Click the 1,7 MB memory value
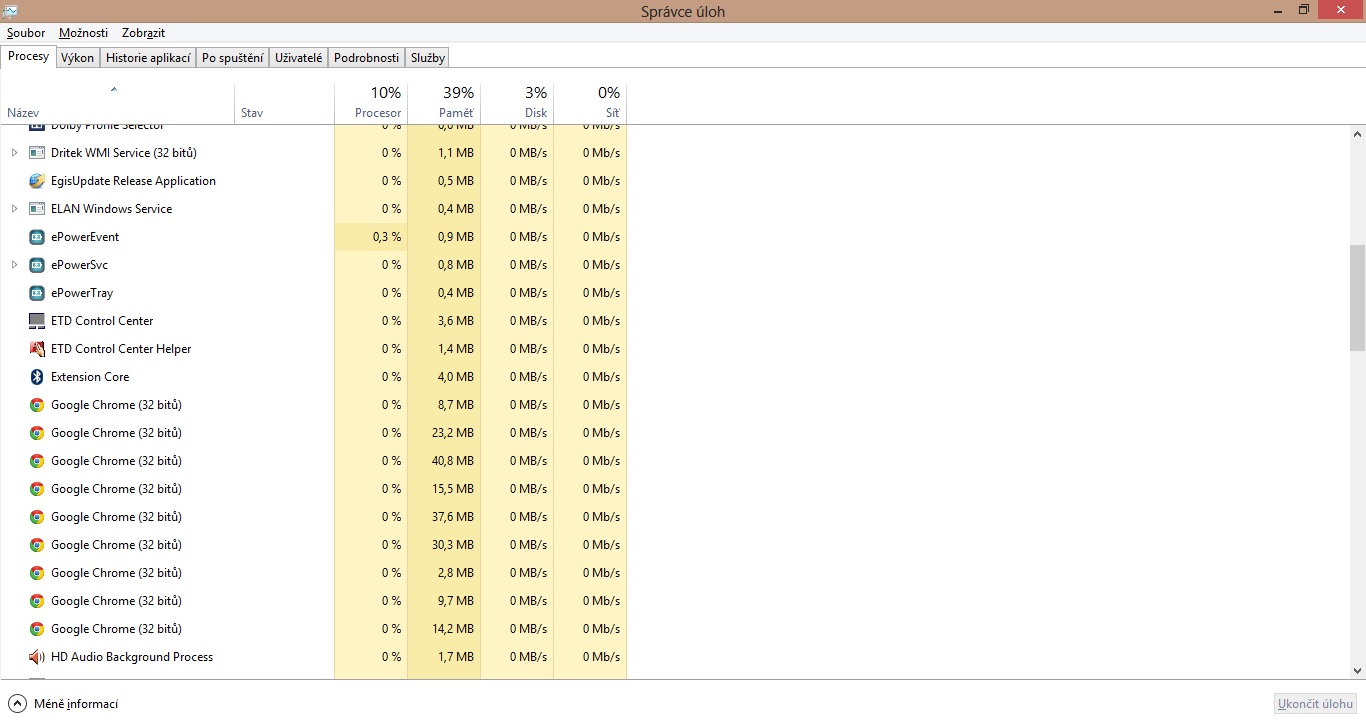Screen dimensions: 1366x728 (x=456, y=657)
